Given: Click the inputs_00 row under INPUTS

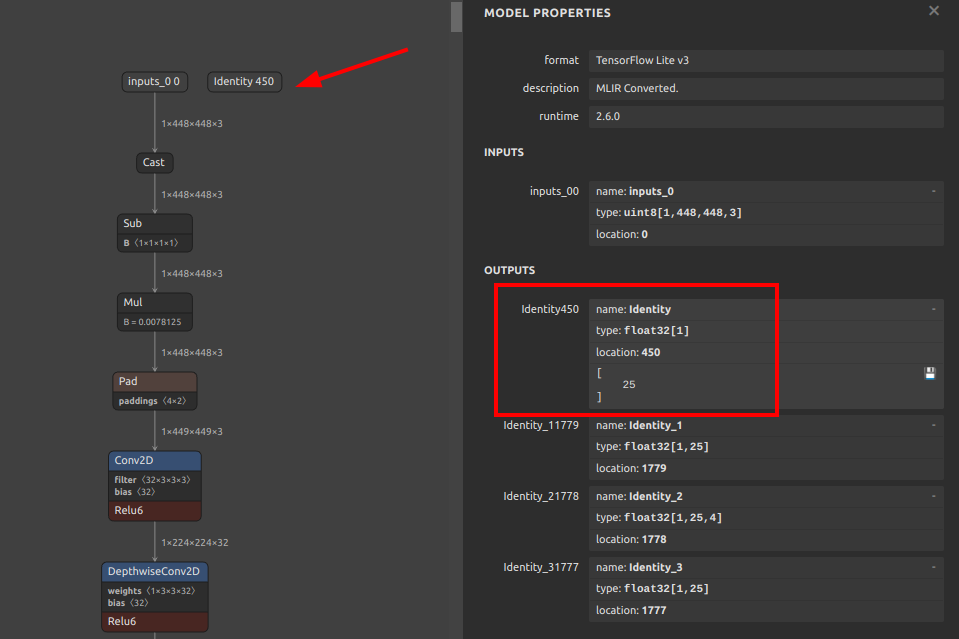Looking at the screenshot, I should (554, 190).
